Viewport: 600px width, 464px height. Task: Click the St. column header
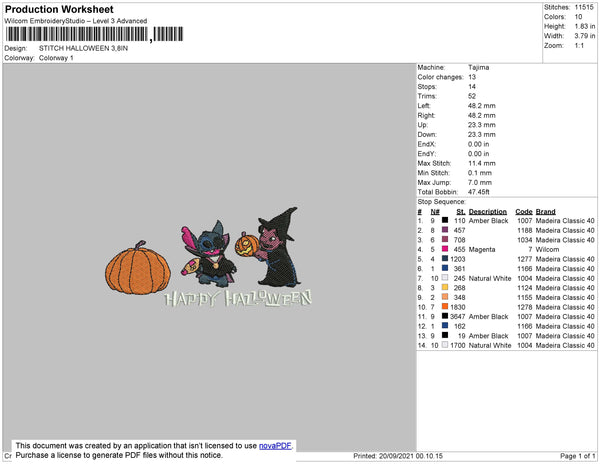461,212
